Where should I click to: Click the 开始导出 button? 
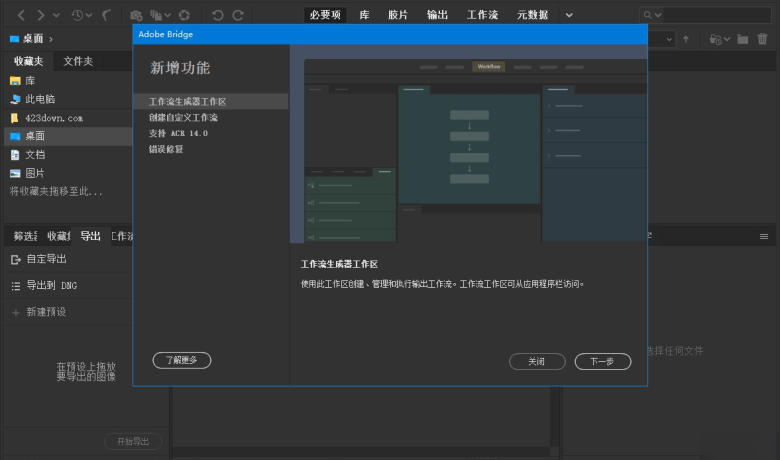(x=133, y=442)
